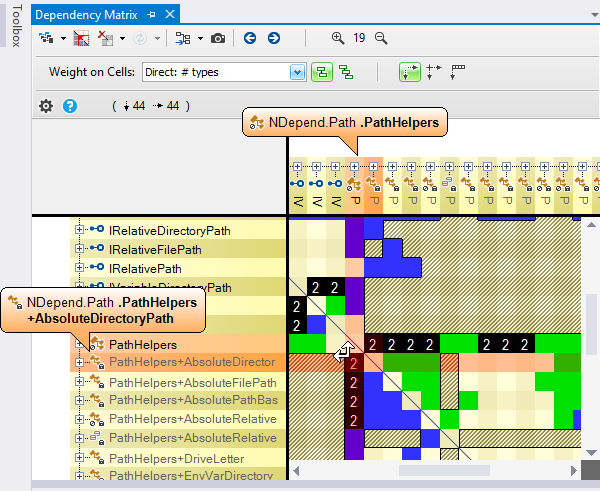
Task: Click class icon of PathHelpers+DriveLetter row
Action: click(x=97, y=457)
